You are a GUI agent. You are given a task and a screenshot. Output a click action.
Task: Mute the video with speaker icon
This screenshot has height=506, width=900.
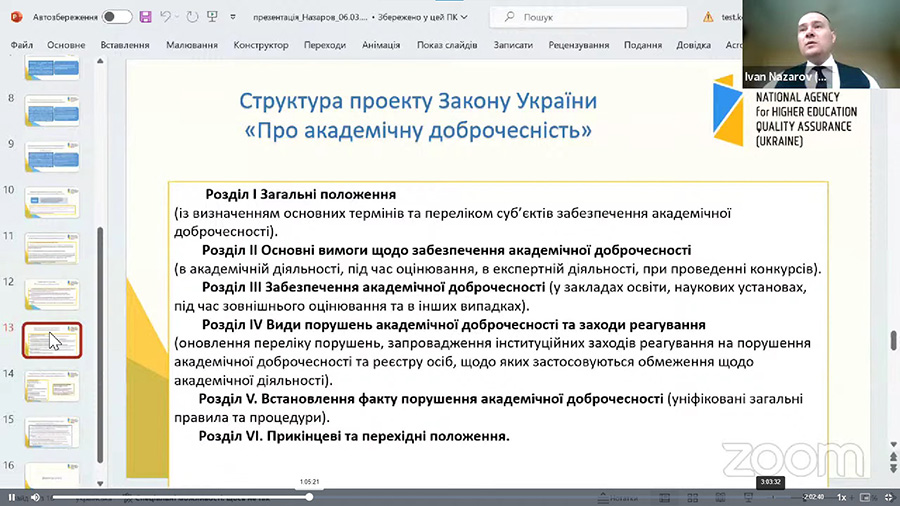[35, 497]
